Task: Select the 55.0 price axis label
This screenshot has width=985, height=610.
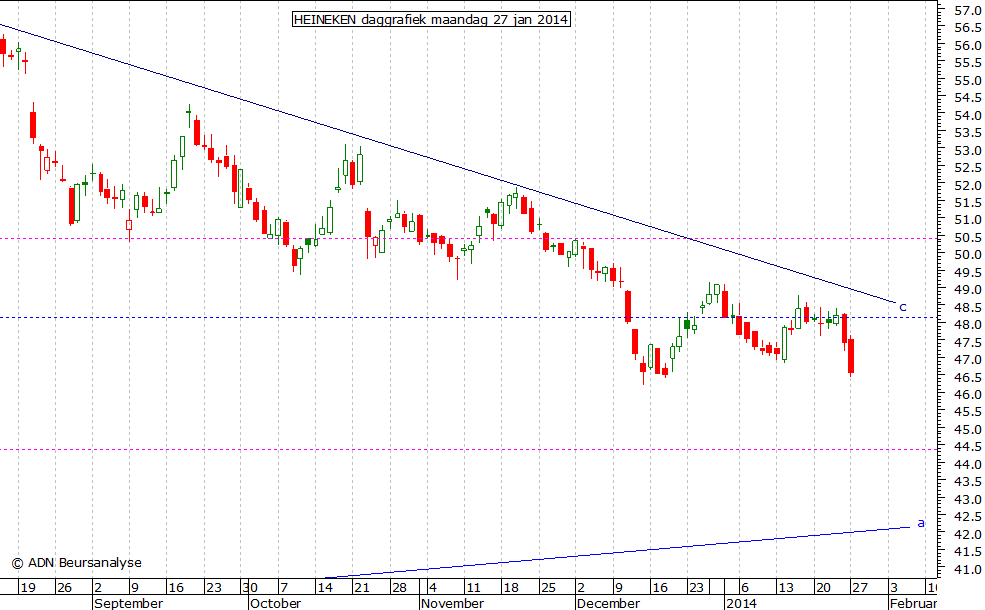Action: (968, 80)
